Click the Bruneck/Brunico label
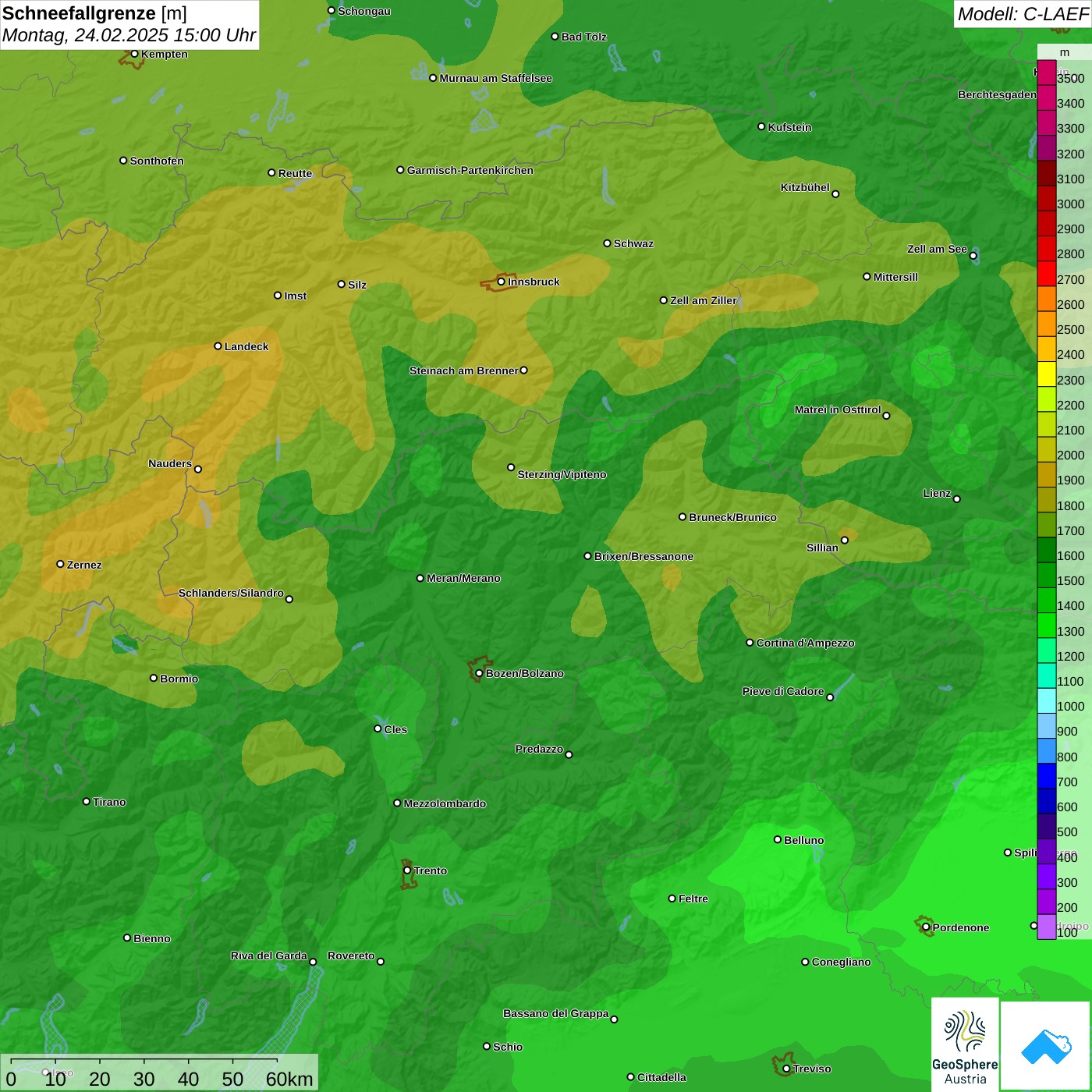1092x1092 pixels. point(733,517)
